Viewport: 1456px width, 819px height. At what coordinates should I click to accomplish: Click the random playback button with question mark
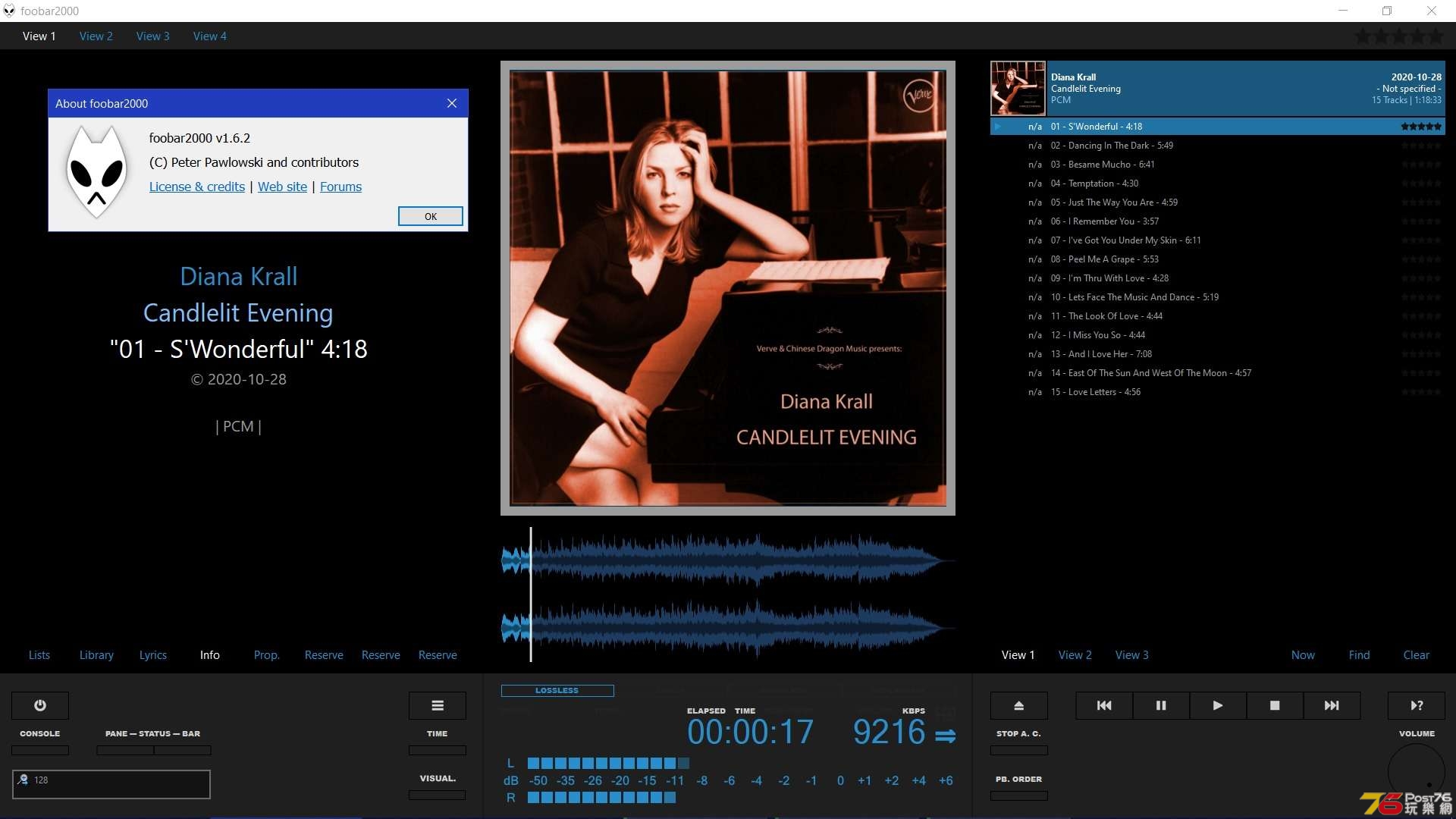(x=1417, y=705)
